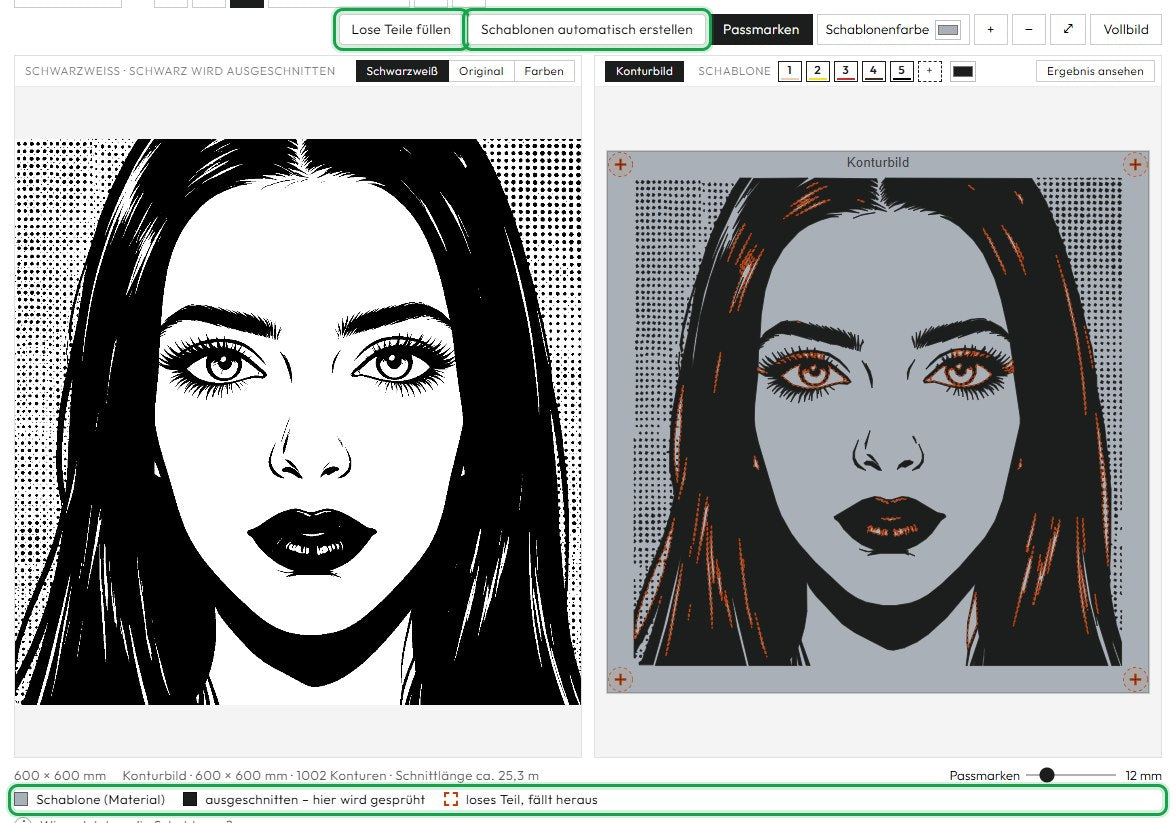Click the "SCHWARZWEISS · SCHWARZ WIRD AUSGESCHNITTEN" heading
Screen dimensions: 1176x823
pyautogui.click(x=180, y=71)
